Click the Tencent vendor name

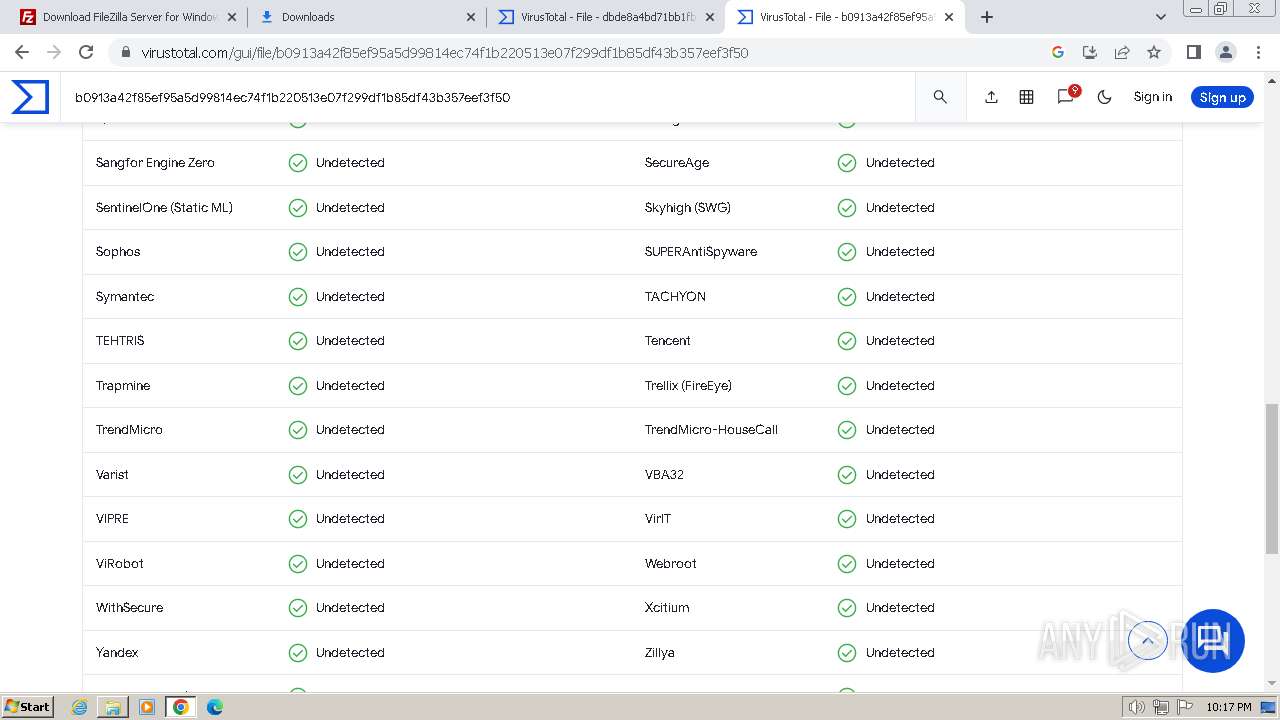(x=668, y=341)
